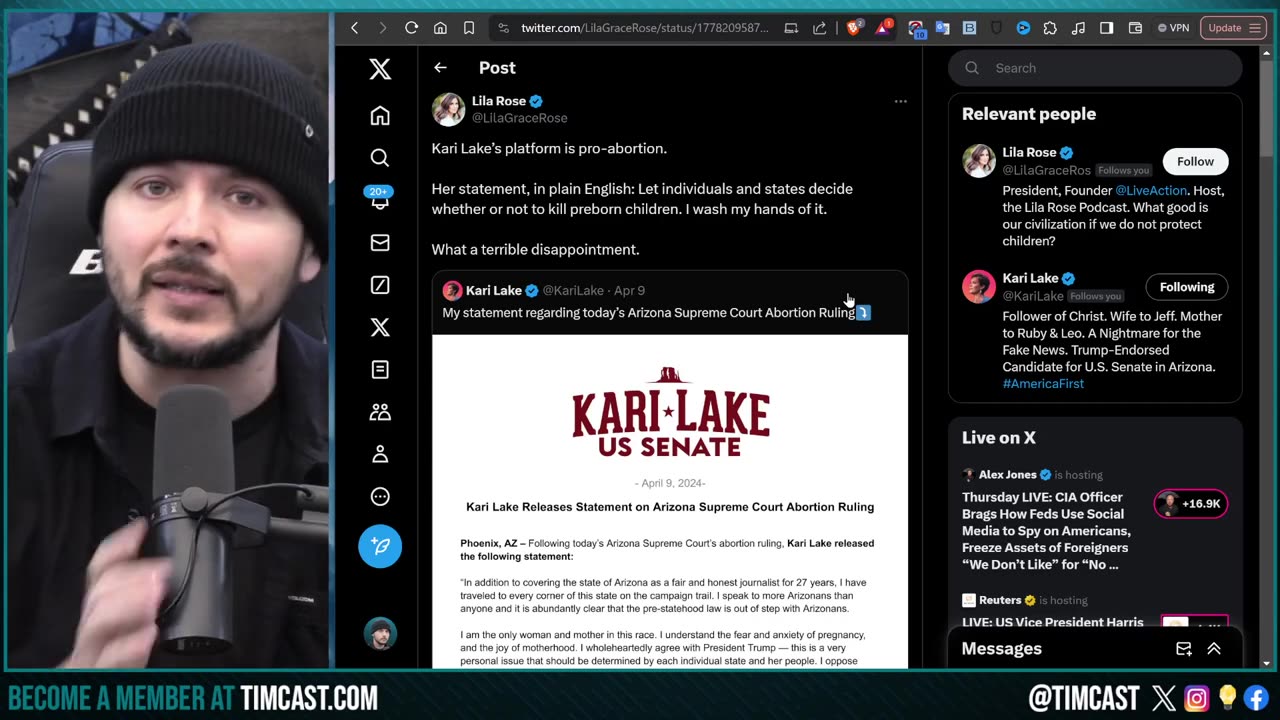This screenshot has height=720, width=1280.
Task: Open Messages envelope in the X sidebar
Action: 380,243
